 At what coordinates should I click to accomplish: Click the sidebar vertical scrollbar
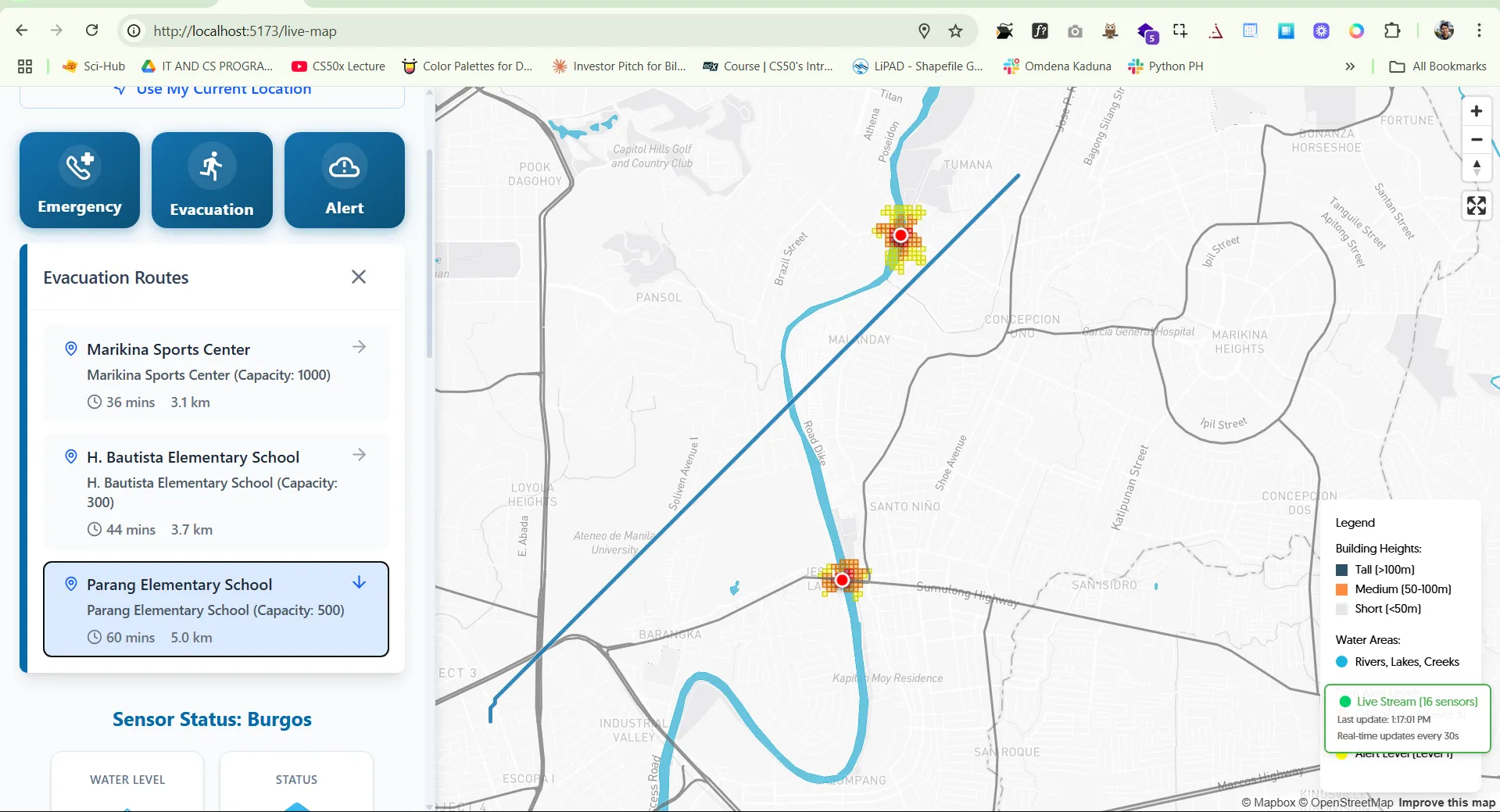(x=429, y=254)
